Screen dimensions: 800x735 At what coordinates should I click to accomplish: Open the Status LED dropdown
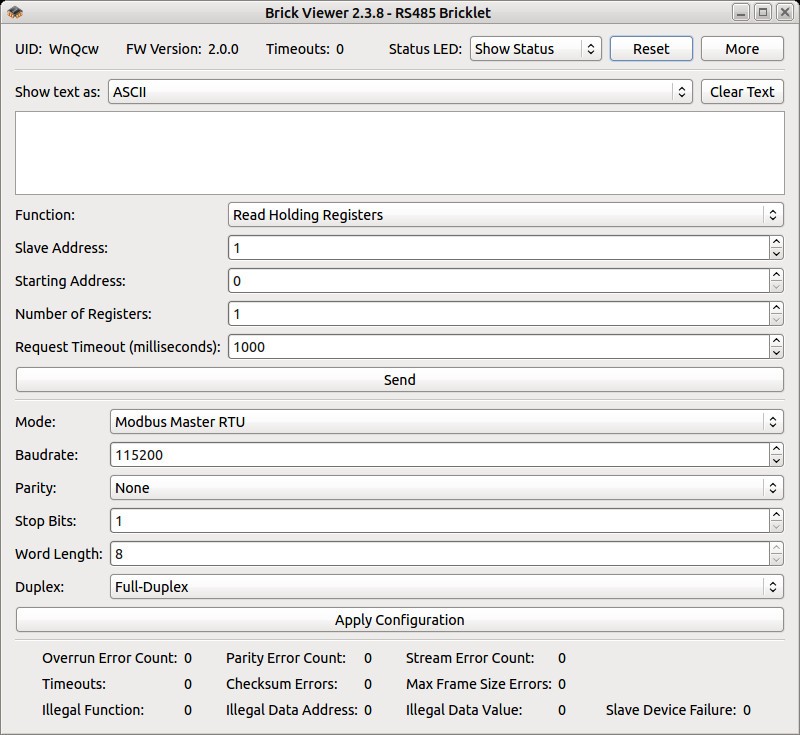click(x=535, y=49)
